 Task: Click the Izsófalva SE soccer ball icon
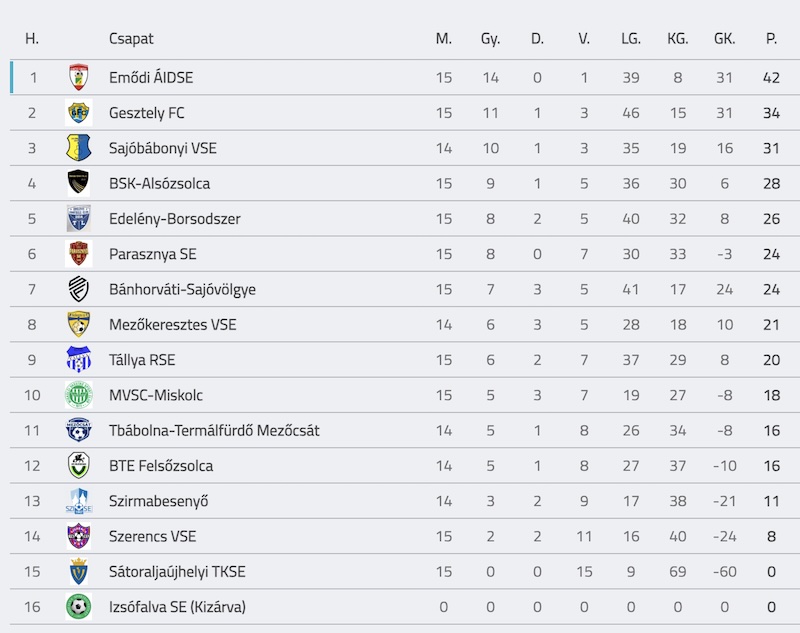pyautogui.click(x=78, y=606)
